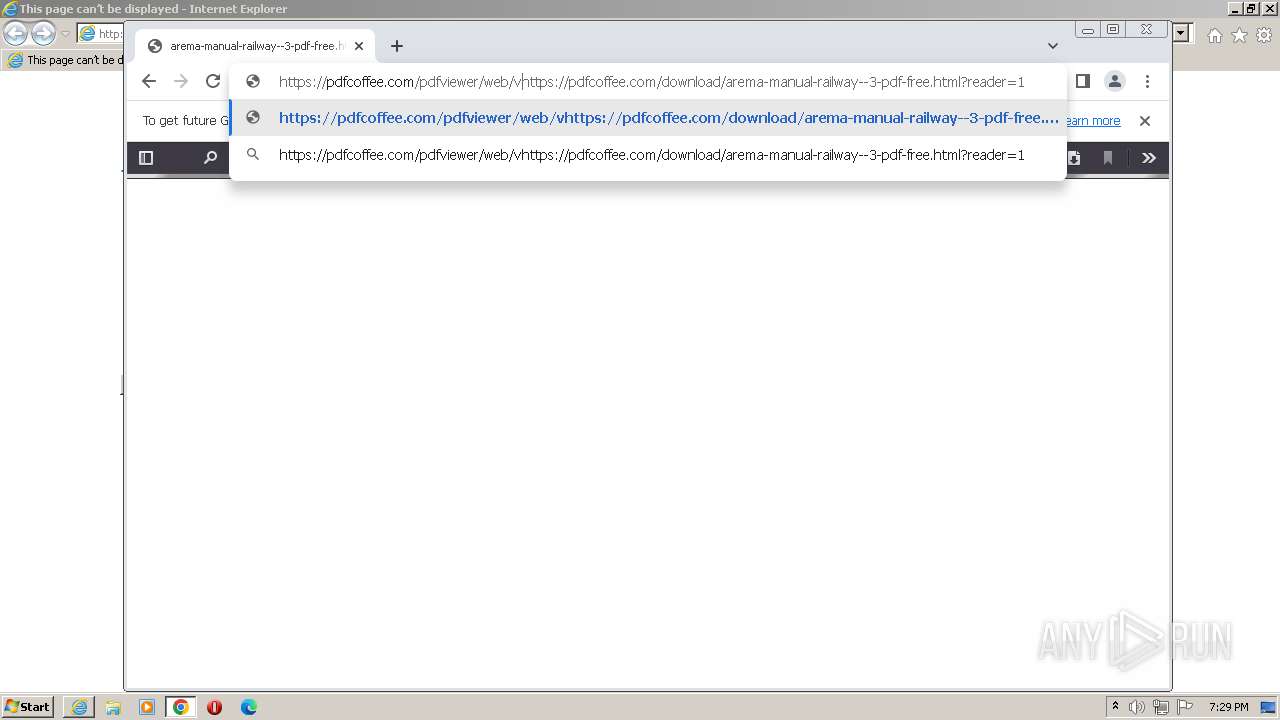Open Internet Explorer from taskbar
The height and width of the screenshot is (720, 1280).
pyautogui.click(x=79, y=707)
